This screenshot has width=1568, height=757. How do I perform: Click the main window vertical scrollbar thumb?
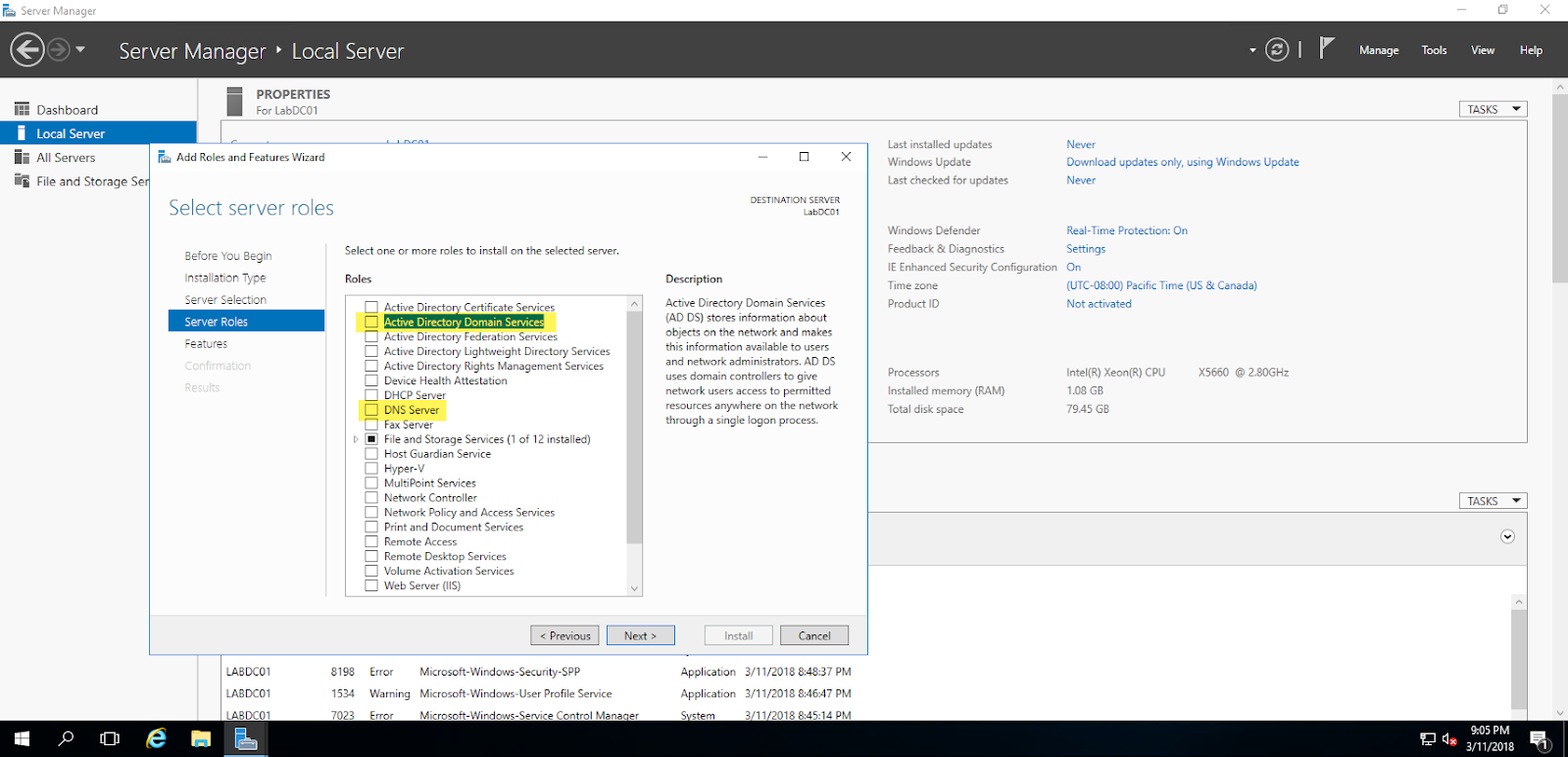point(1560,188)
